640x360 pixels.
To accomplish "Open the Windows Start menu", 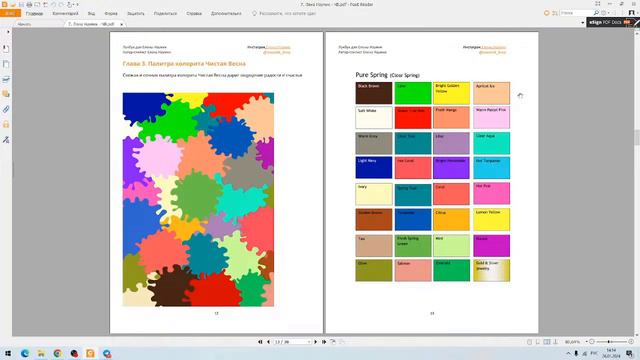I will click(8, 353).
